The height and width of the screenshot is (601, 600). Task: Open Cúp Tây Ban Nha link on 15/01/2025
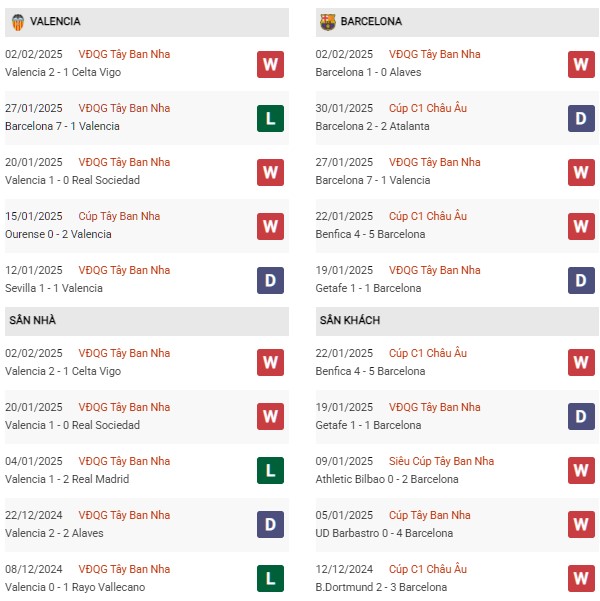(119, 216)
